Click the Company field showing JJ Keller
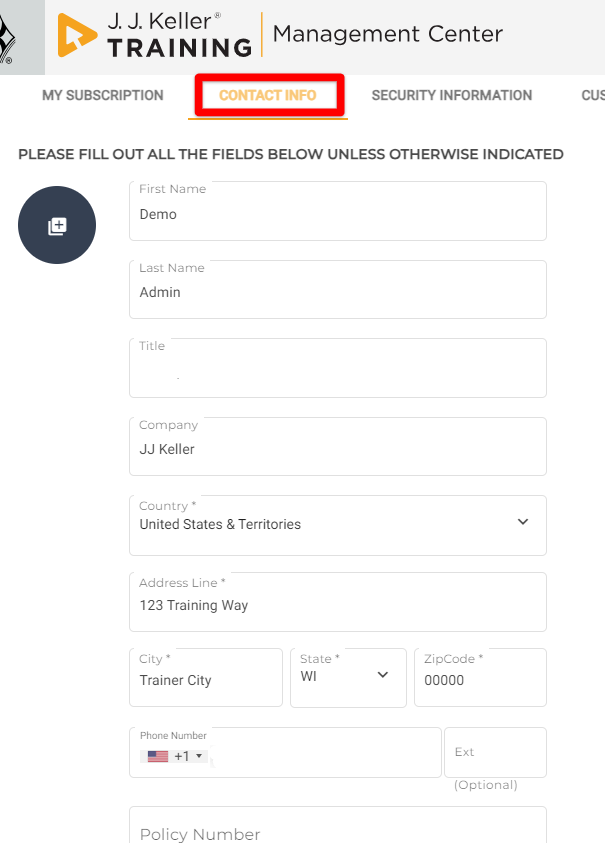The image size is (605, 843). 337,449
